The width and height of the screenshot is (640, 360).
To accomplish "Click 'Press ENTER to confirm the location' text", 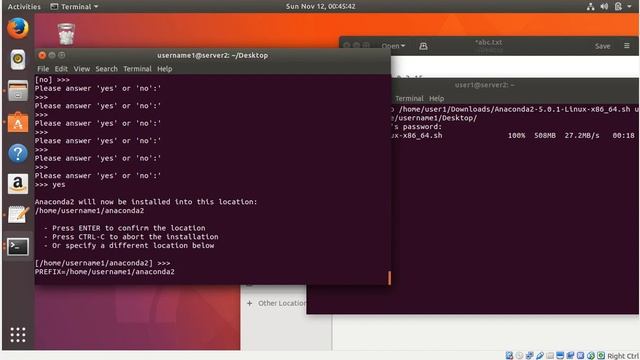I will point(129,228).
